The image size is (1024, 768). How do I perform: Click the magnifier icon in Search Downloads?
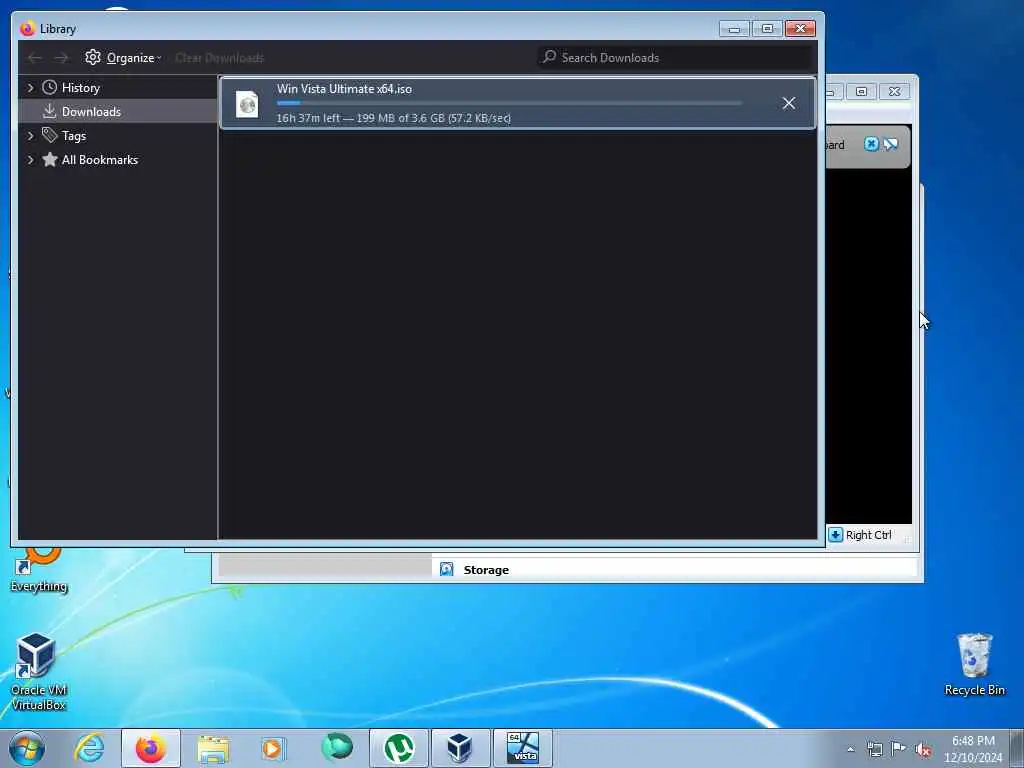pyautogui.click(x=549, y=57)
